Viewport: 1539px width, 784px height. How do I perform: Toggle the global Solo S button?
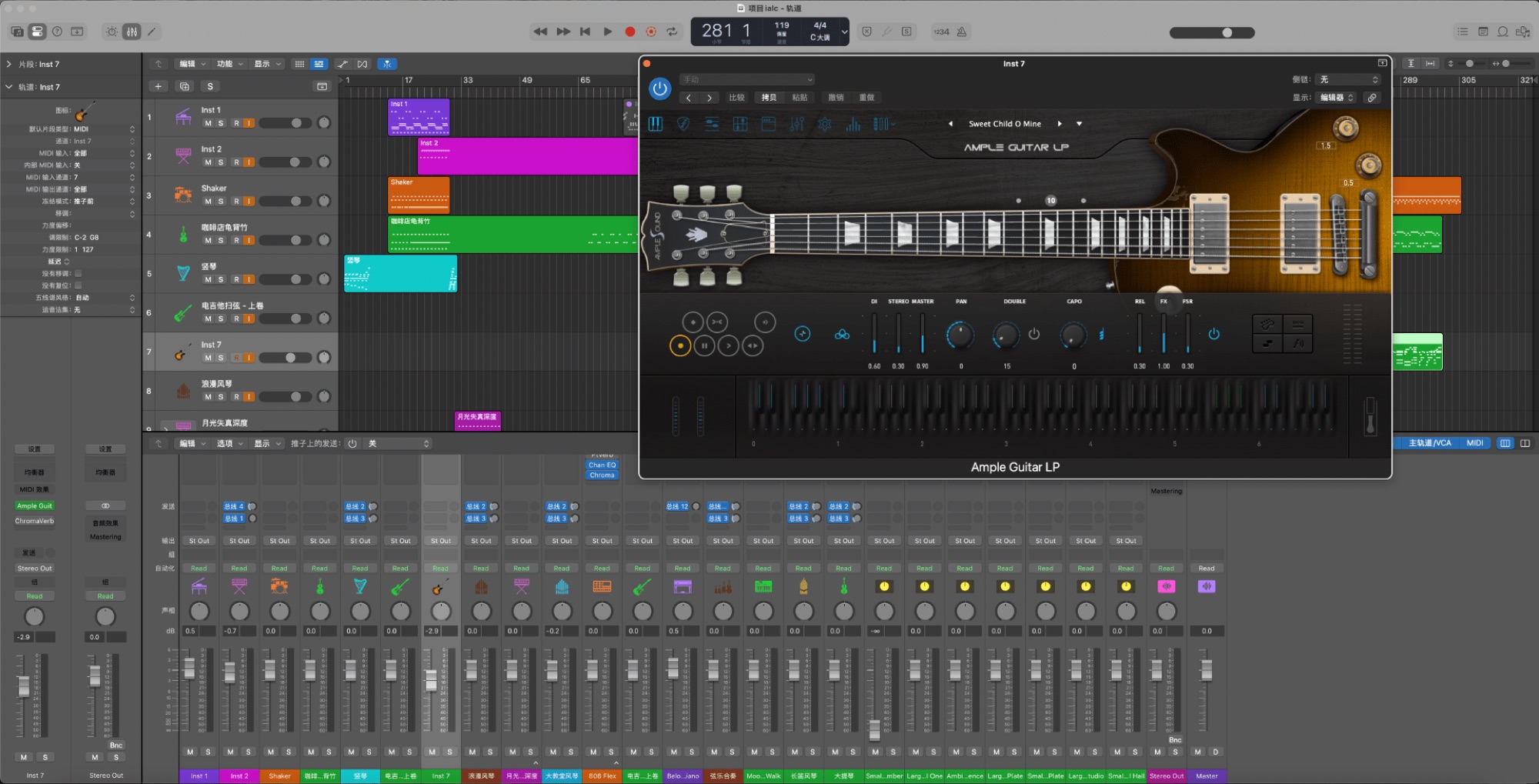click(x=210, y=86)
